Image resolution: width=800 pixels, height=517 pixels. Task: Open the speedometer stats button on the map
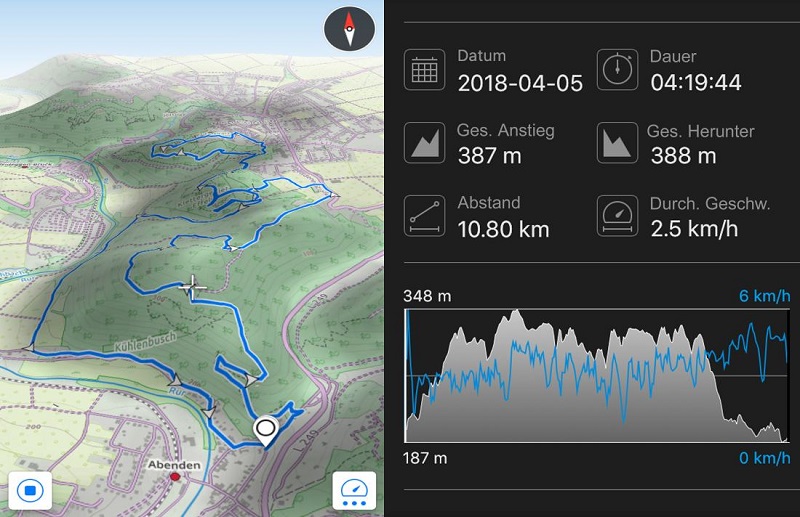point(355,490)
